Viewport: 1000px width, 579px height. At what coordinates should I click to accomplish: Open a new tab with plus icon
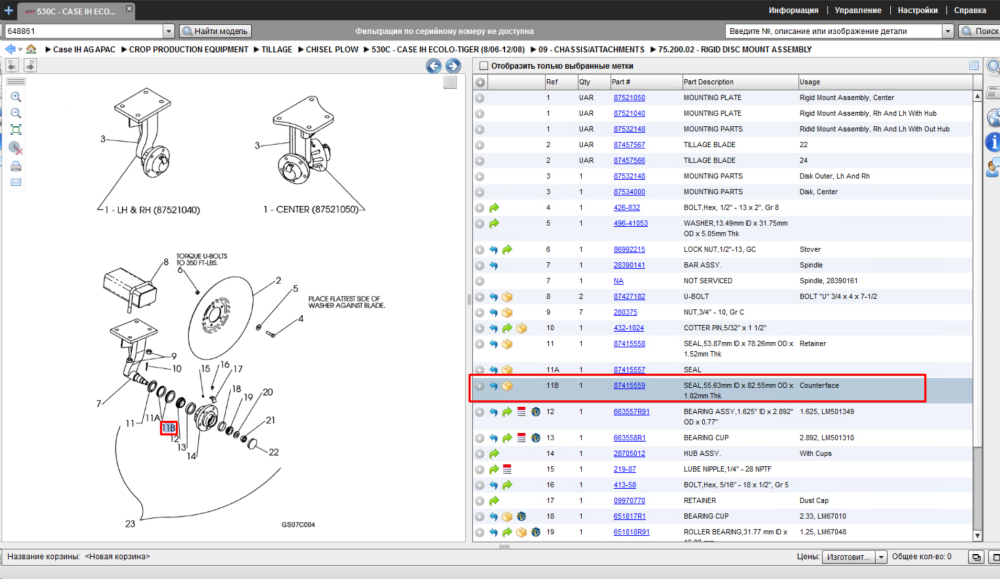(x=8, y=10)
